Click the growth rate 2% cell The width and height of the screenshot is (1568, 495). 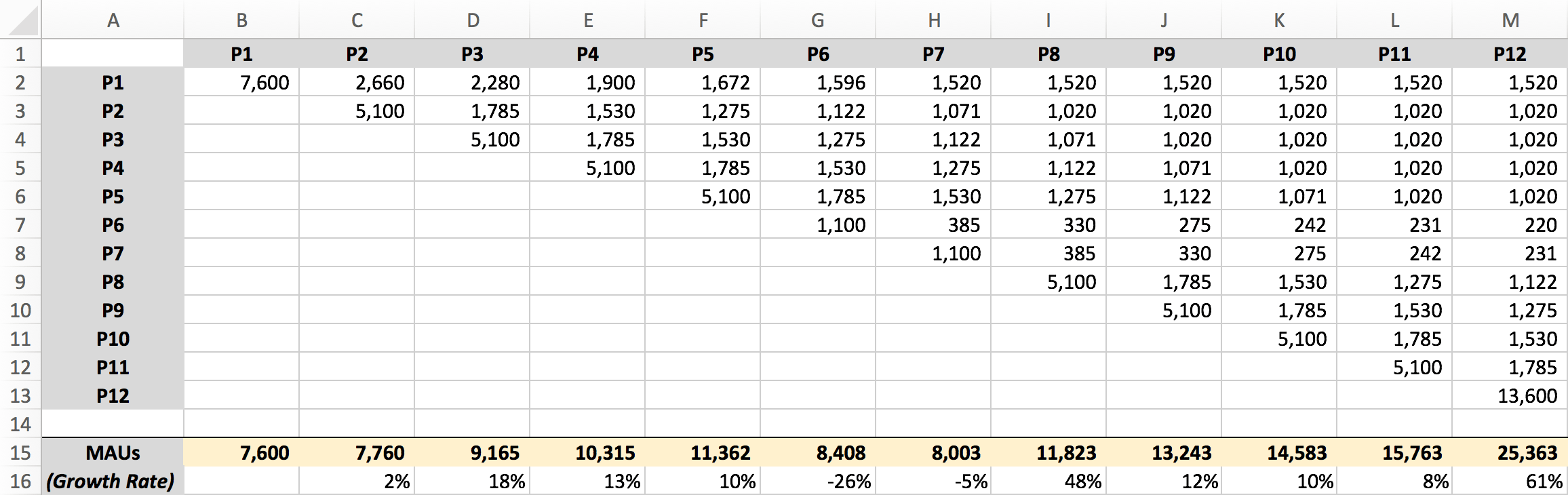point(357,481)
